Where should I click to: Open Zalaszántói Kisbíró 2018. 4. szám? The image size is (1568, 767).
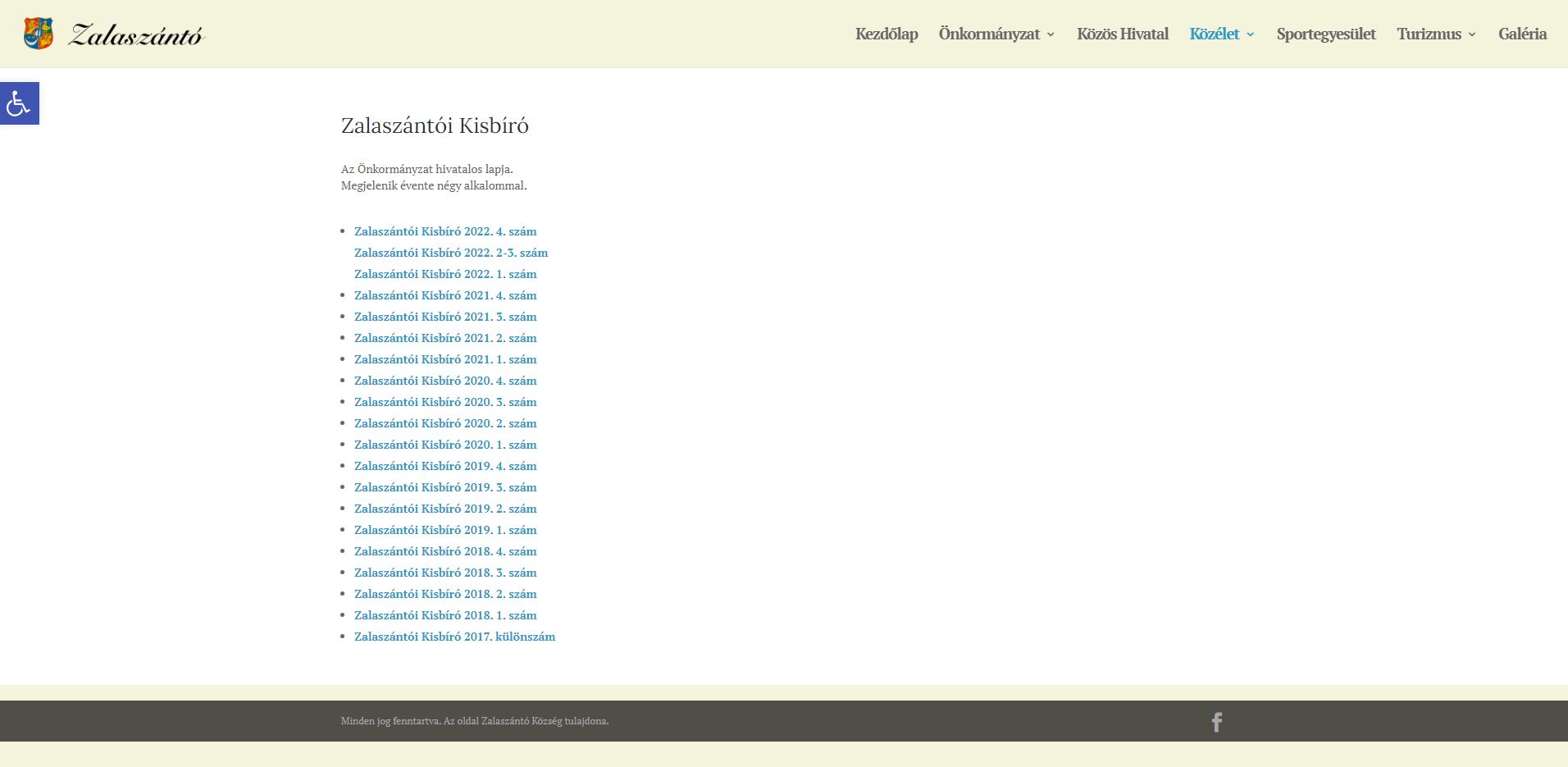[x=445, y=551]
